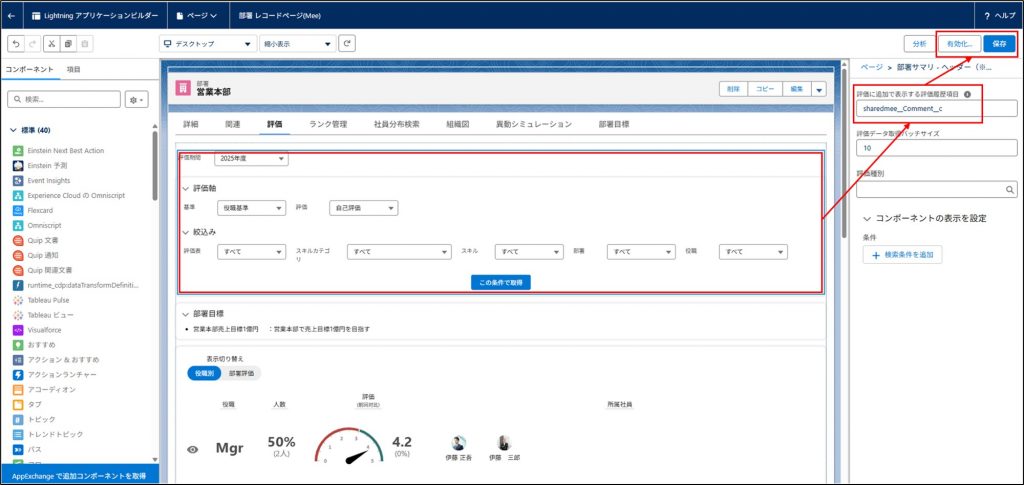The image size is (1024, 485).
Task: Open the 2025年度 period dropdown
Action: click(x=251, y=158)
